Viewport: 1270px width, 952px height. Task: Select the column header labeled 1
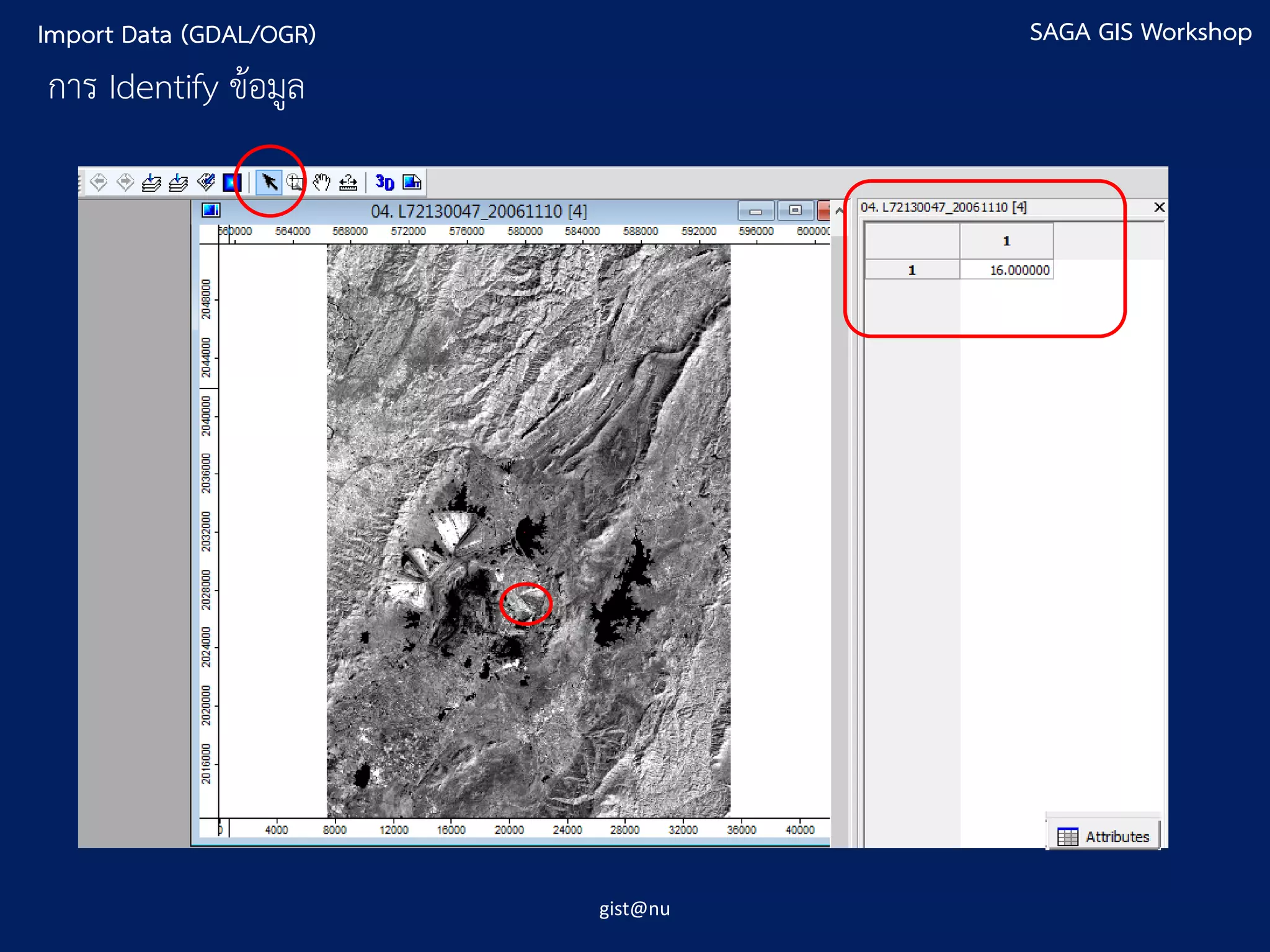click(x=1006, y=241)
